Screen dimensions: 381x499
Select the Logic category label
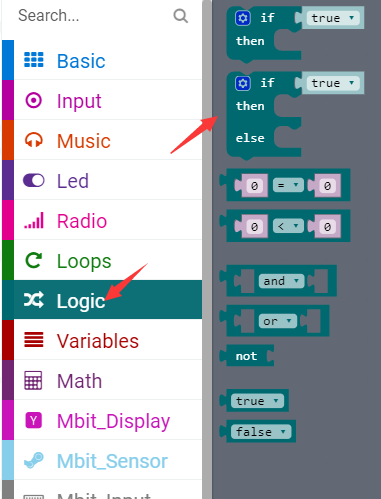(81, 301)
